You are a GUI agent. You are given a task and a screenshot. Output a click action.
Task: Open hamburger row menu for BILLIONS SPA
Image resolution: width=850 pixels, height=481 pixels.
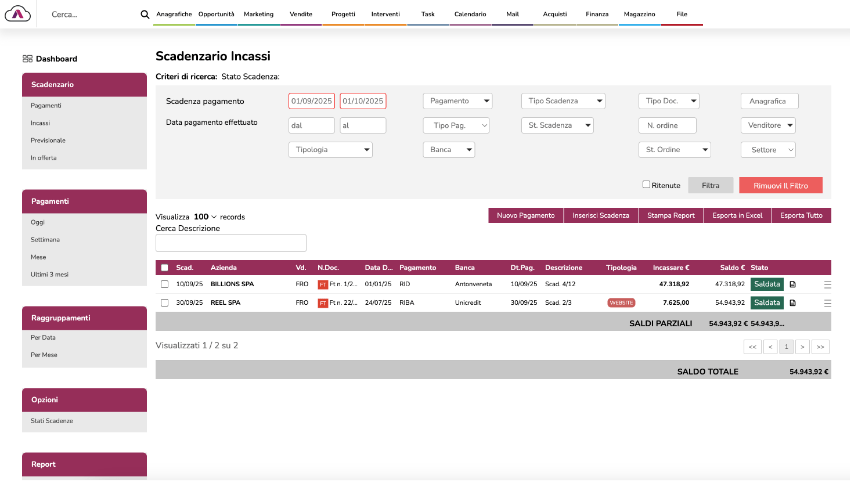pyautogui.click(x=827, y=284)
